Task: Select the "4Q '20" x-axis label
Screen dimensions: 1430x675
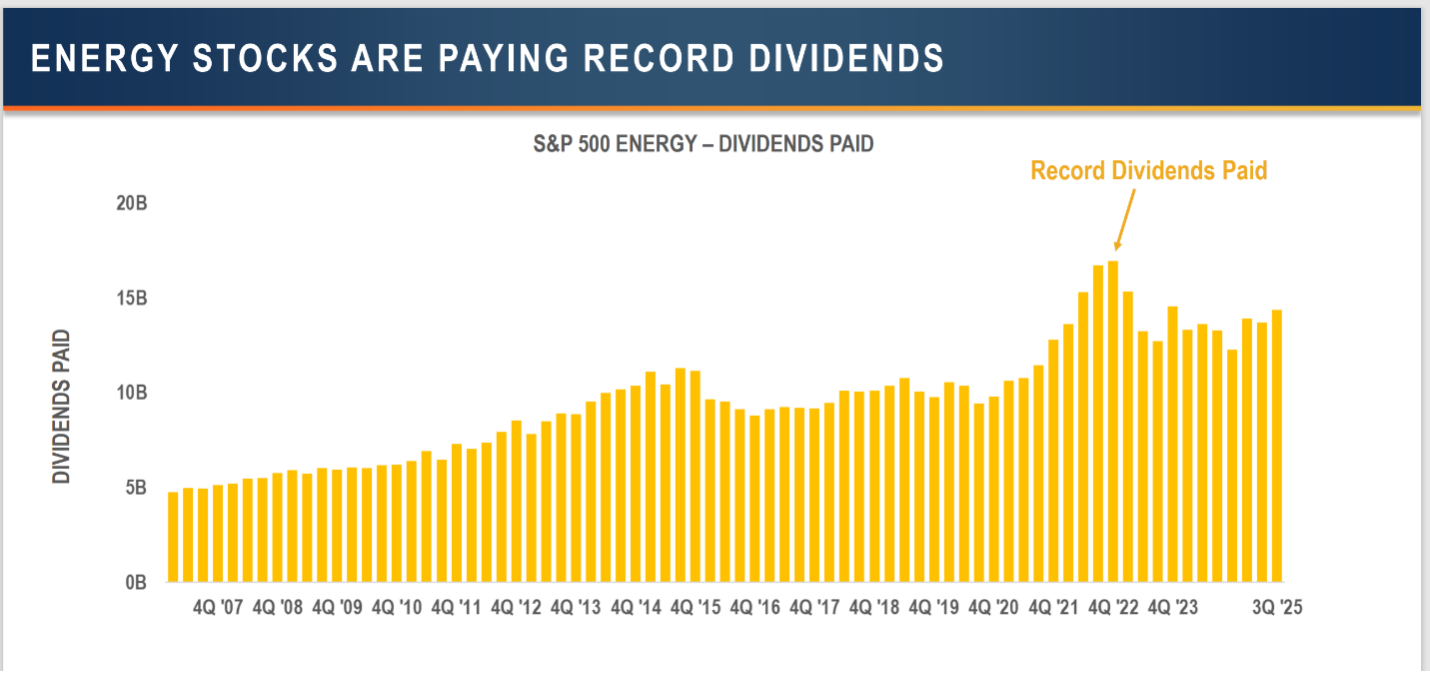Action: (994, 608)
